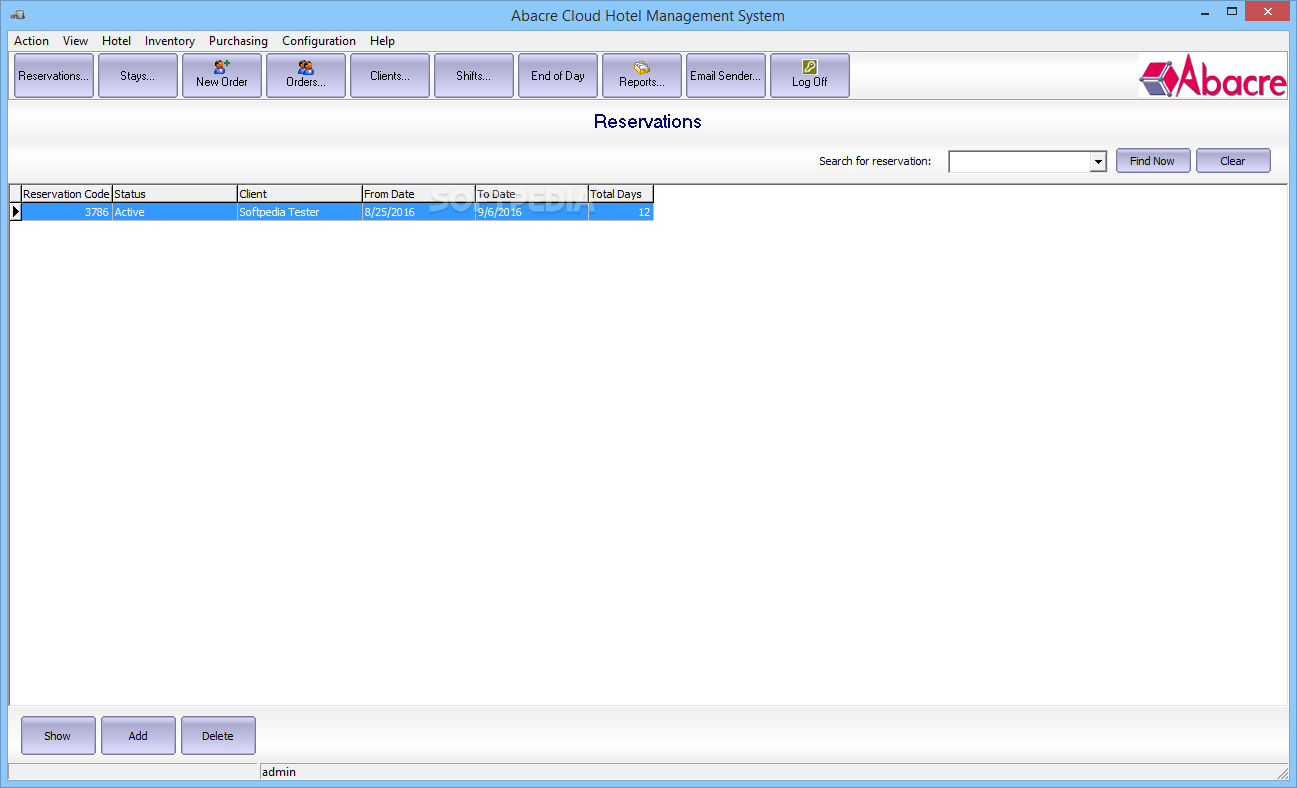Click the row indicator arrow for reservation 3786
Screen dimensions: 1297x788
point(15,212)
